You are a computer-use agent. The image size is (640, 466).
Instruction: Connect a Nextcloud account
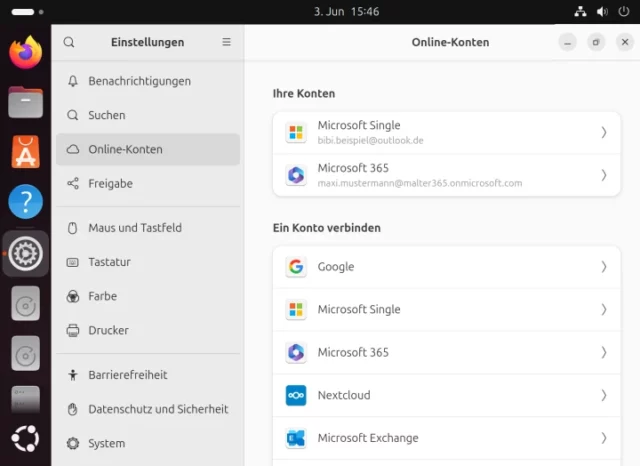click(447, 395)
